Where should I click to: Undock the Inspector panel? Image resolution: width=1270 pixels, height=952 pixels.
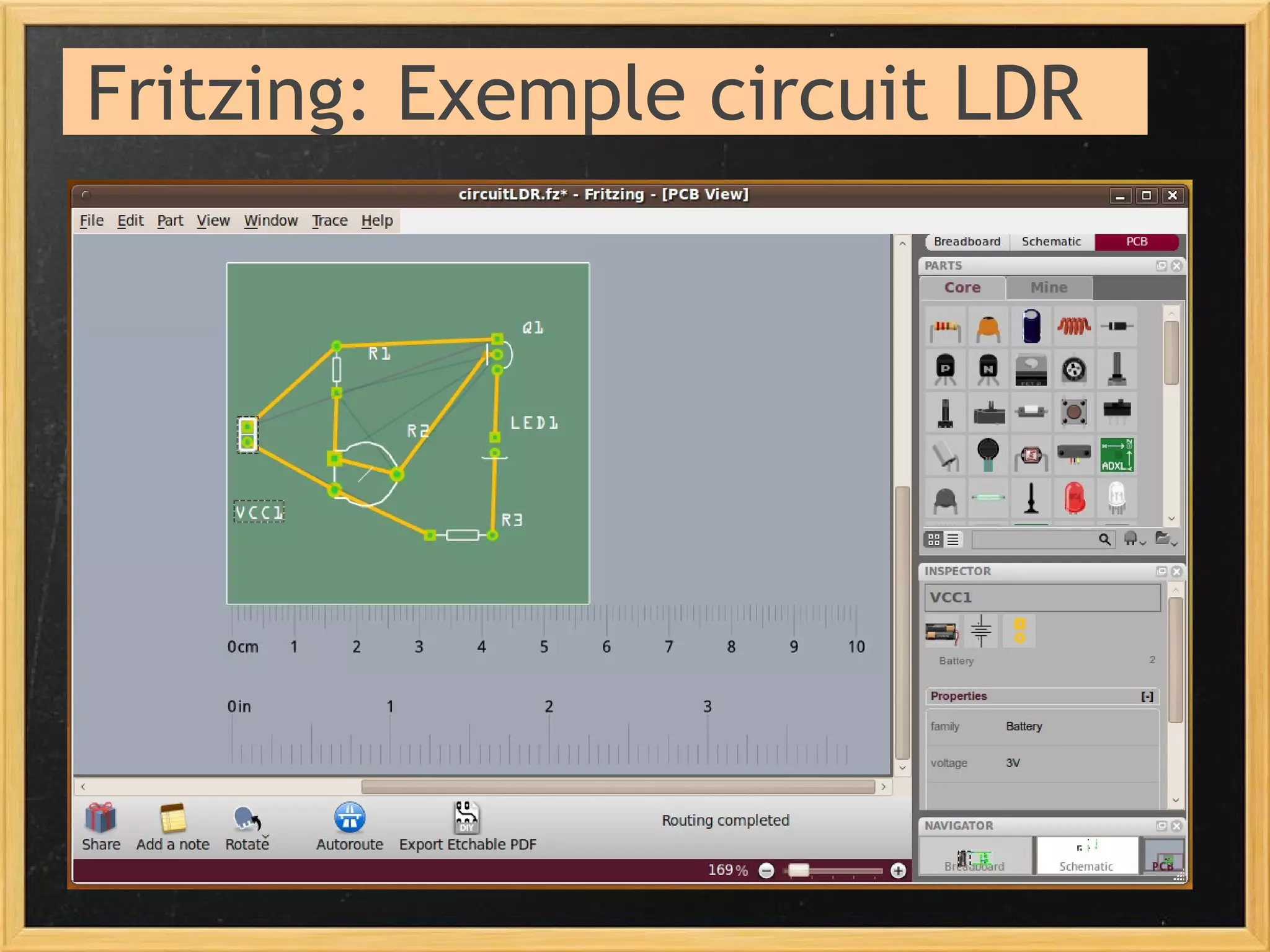pos(1161,571)
